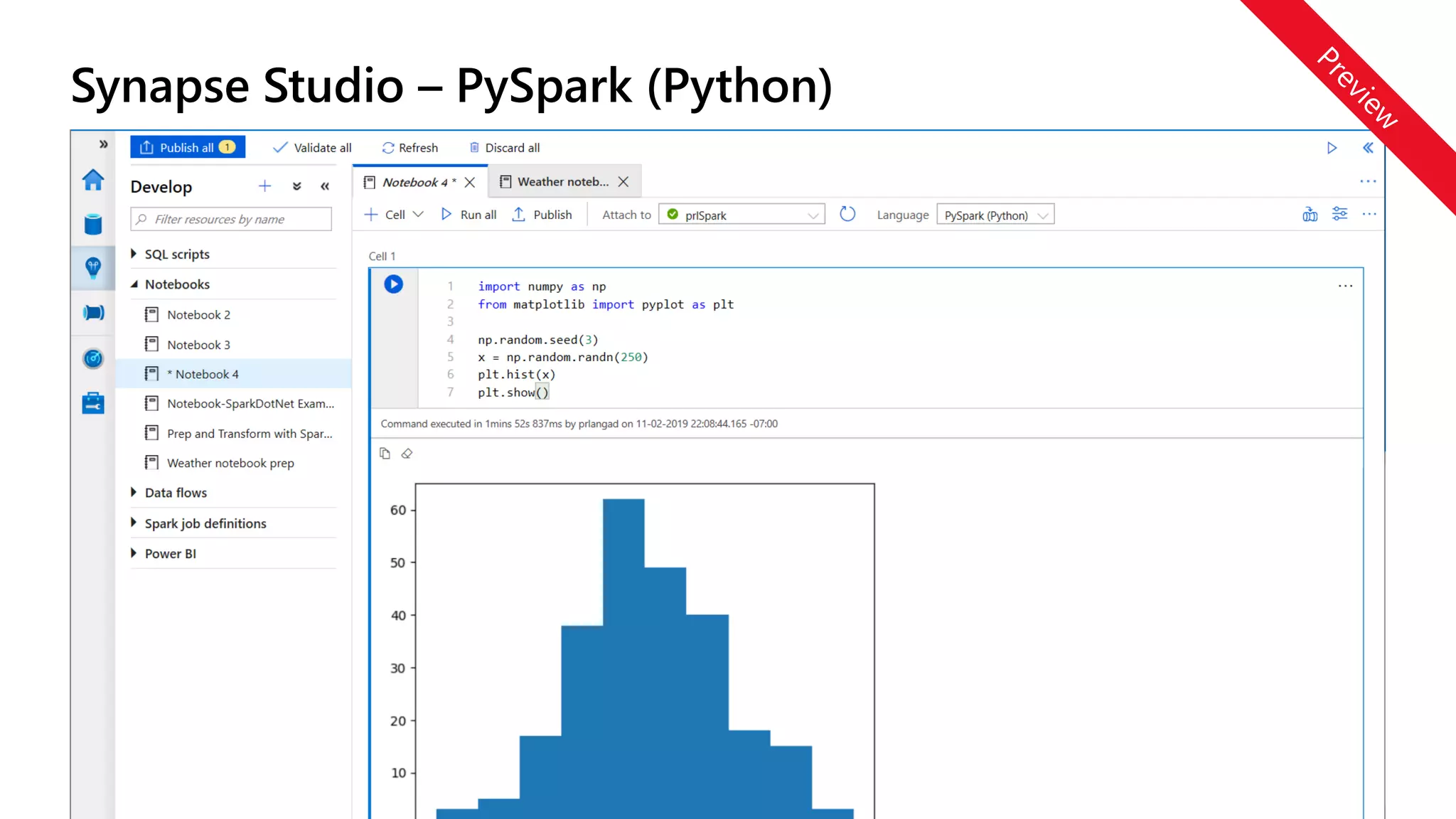
Task: Click the top-right play triangle icon
Action: coord(1332,148)
